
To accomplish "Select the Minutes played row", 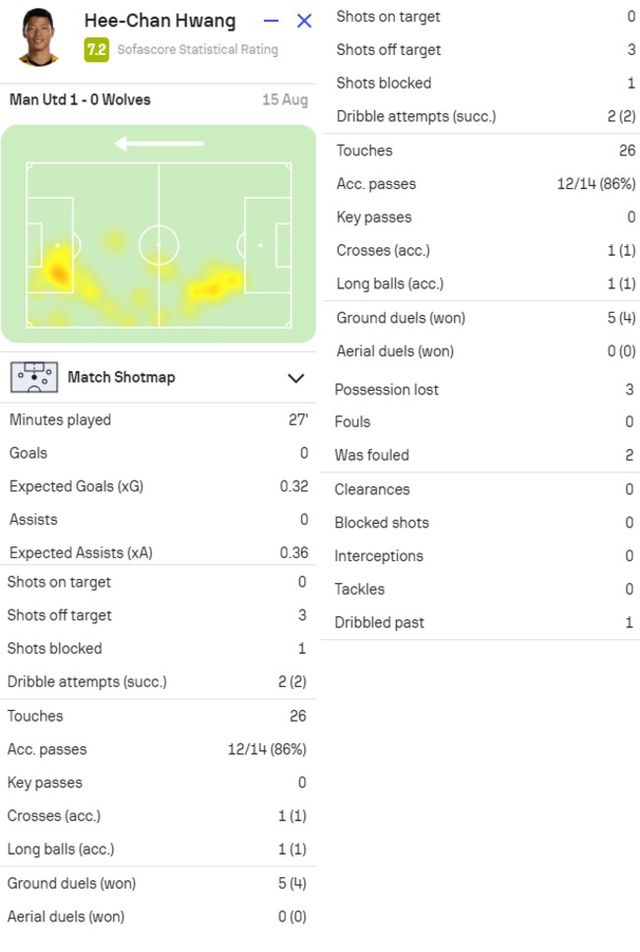I will click(x=158, y=420).
